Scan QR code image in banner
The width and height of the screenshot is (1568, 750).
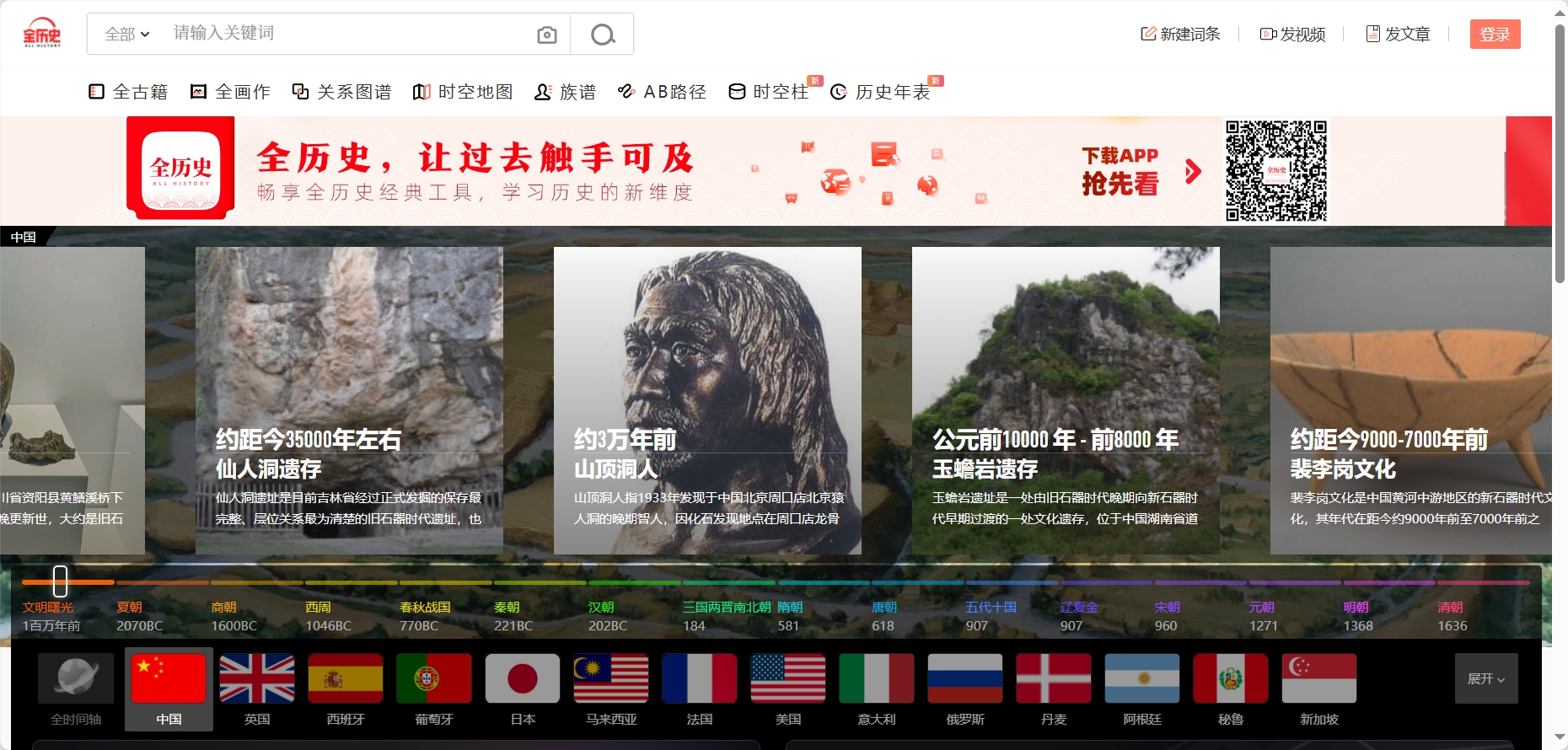click(x=1275, y=171)
